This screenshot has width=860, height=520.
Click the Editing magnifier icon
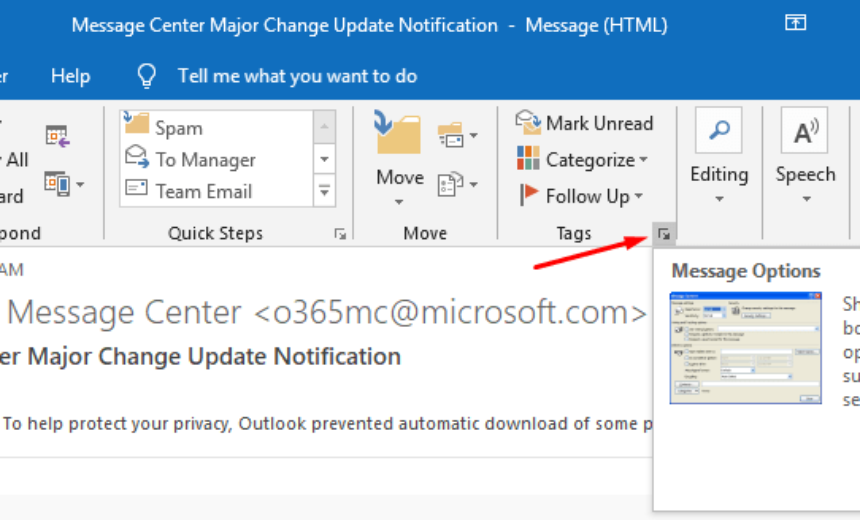(x=718, y=130)
